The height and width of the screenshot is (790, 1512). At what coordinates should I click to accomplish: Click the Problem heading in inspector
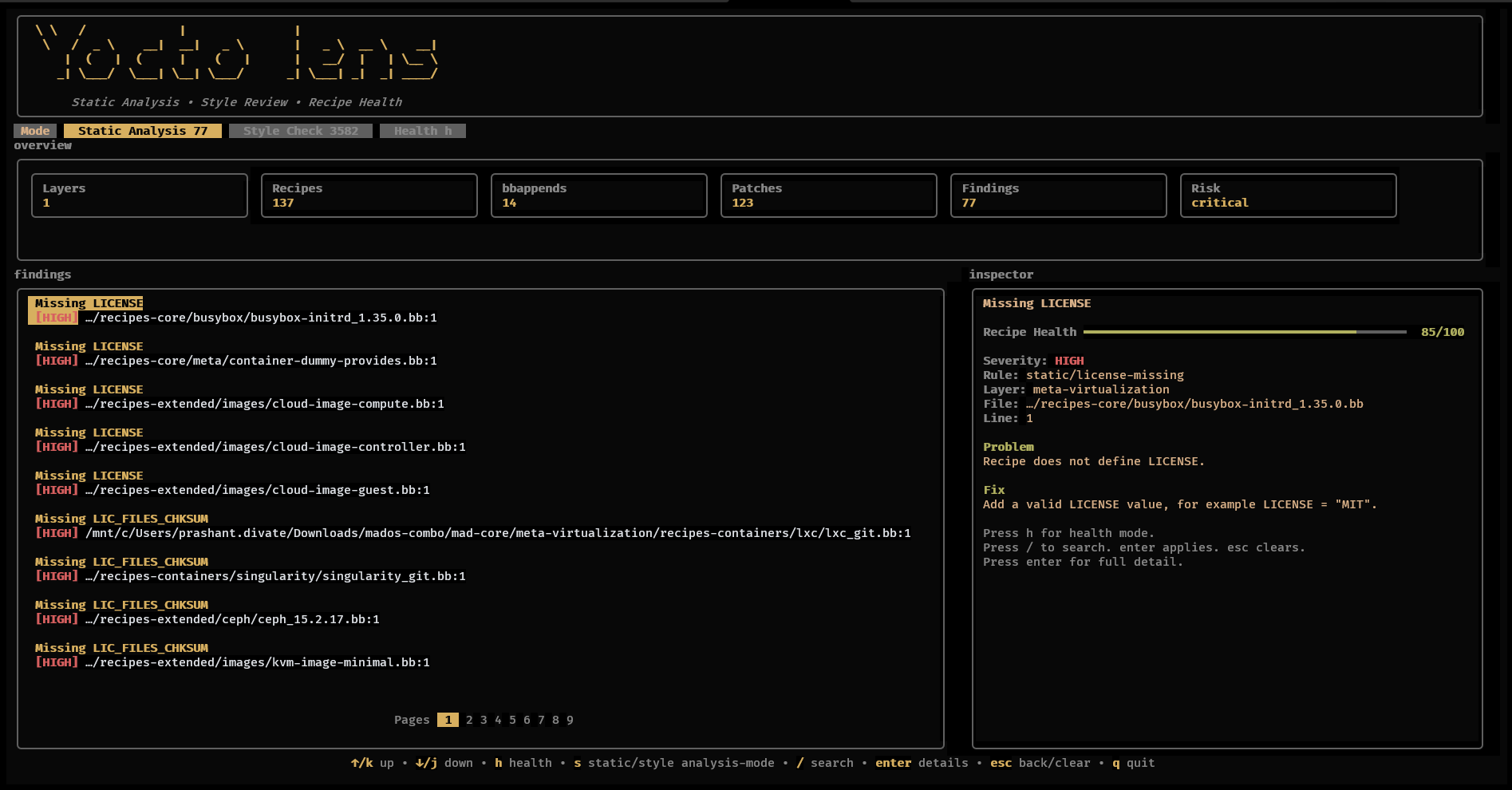click(x=1009, y=447)
